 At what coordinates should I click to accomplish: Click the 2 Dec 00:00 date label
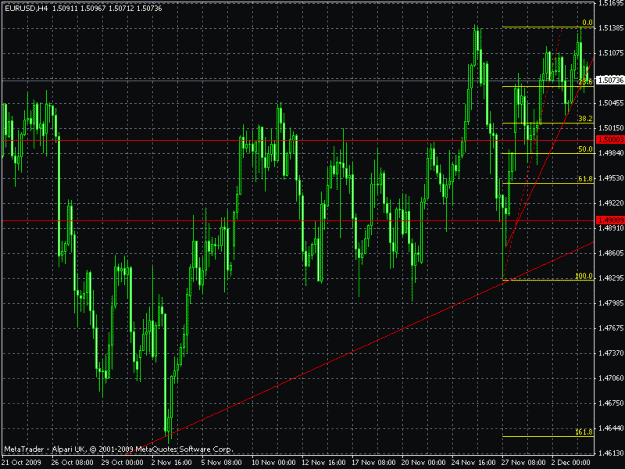(571, 463)
